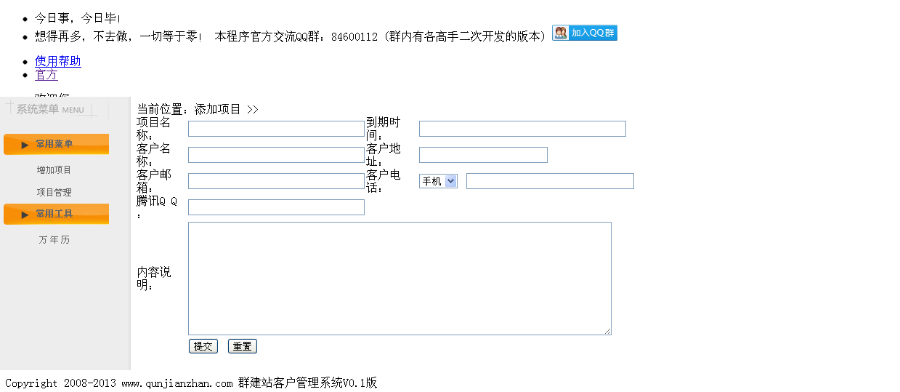Viewport: 900px width, 392px height.
Task: Click inside the 内容说明 textarea
Action: [400, 278]
